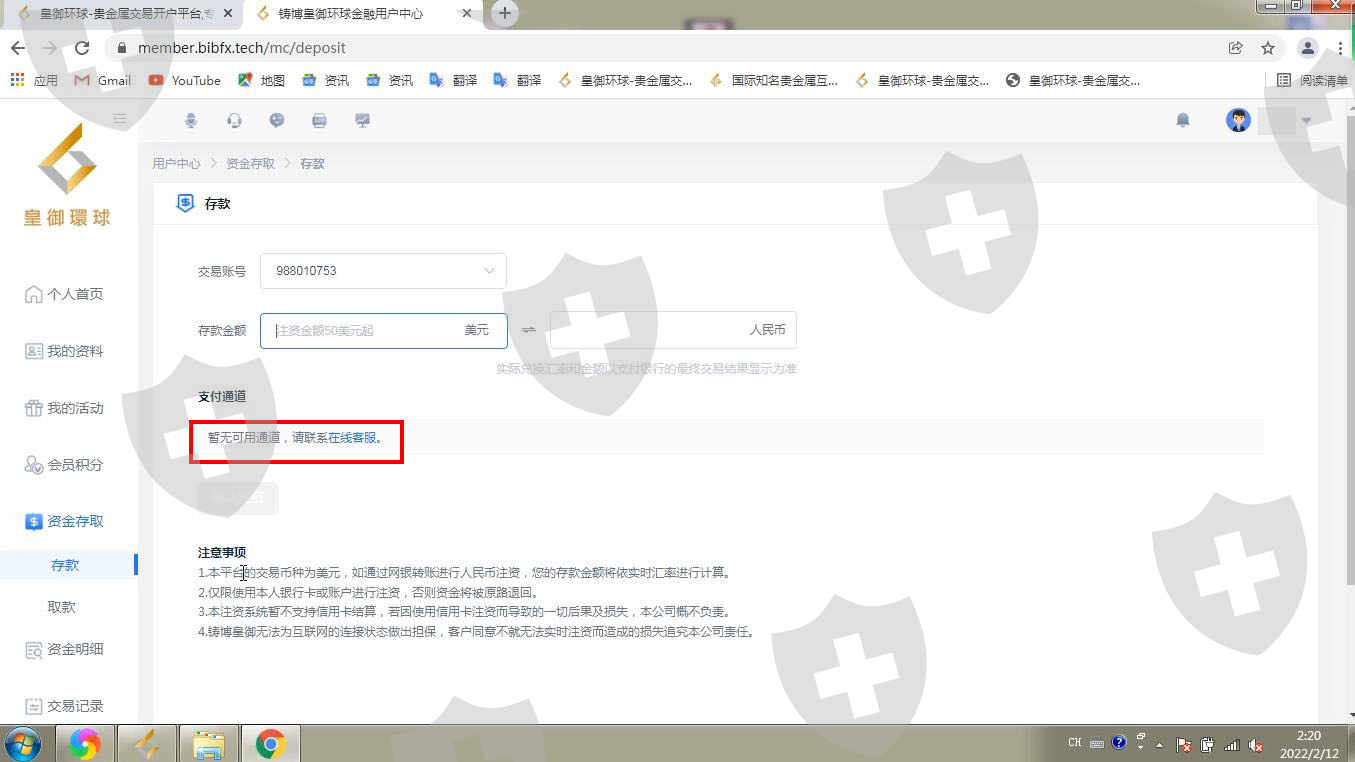Click the chat bubble icon in the toolbar

tap(277, 121)
